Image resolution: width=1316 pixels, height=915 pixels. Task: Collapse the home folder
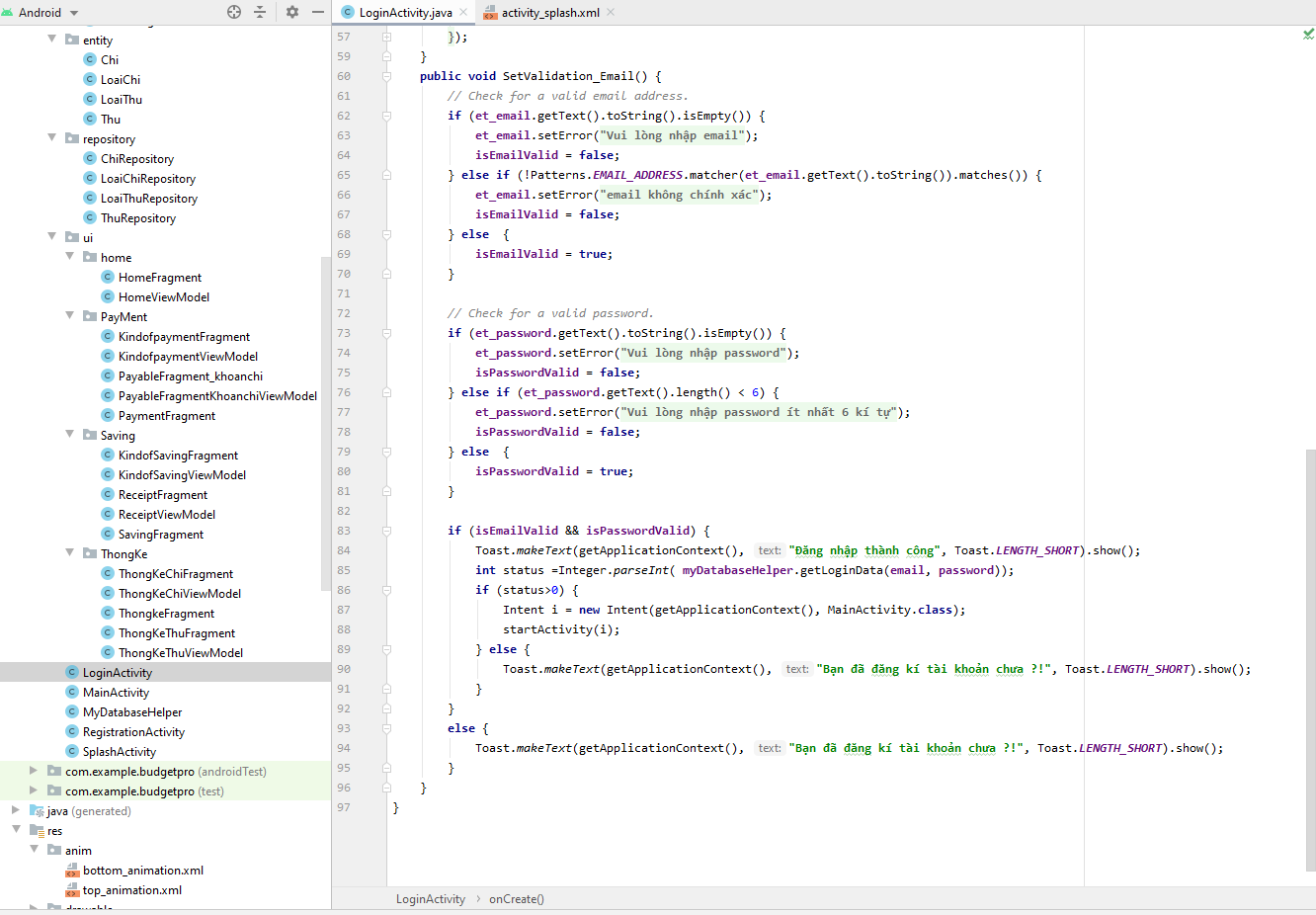tap(70, 256)
